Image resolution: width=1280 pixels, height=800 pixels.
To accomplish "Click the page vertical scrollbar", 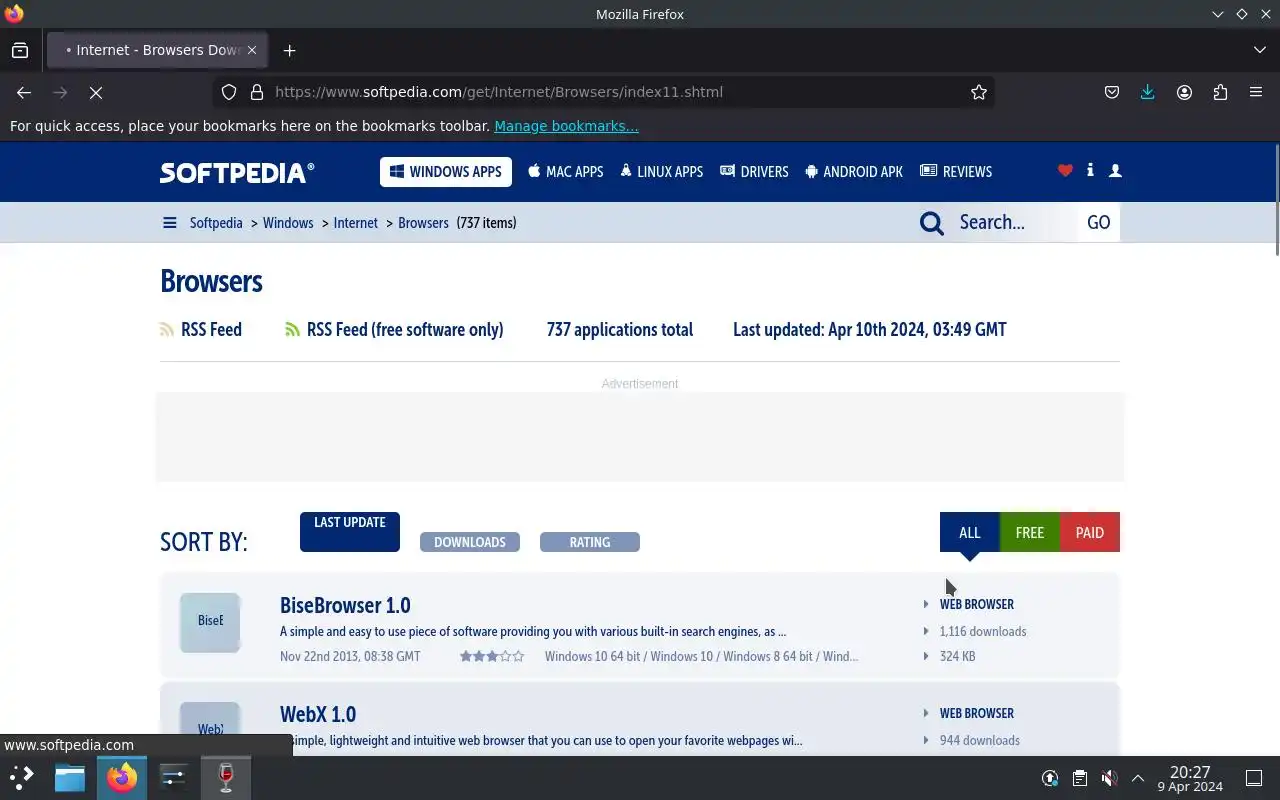I will [1276, 200].
